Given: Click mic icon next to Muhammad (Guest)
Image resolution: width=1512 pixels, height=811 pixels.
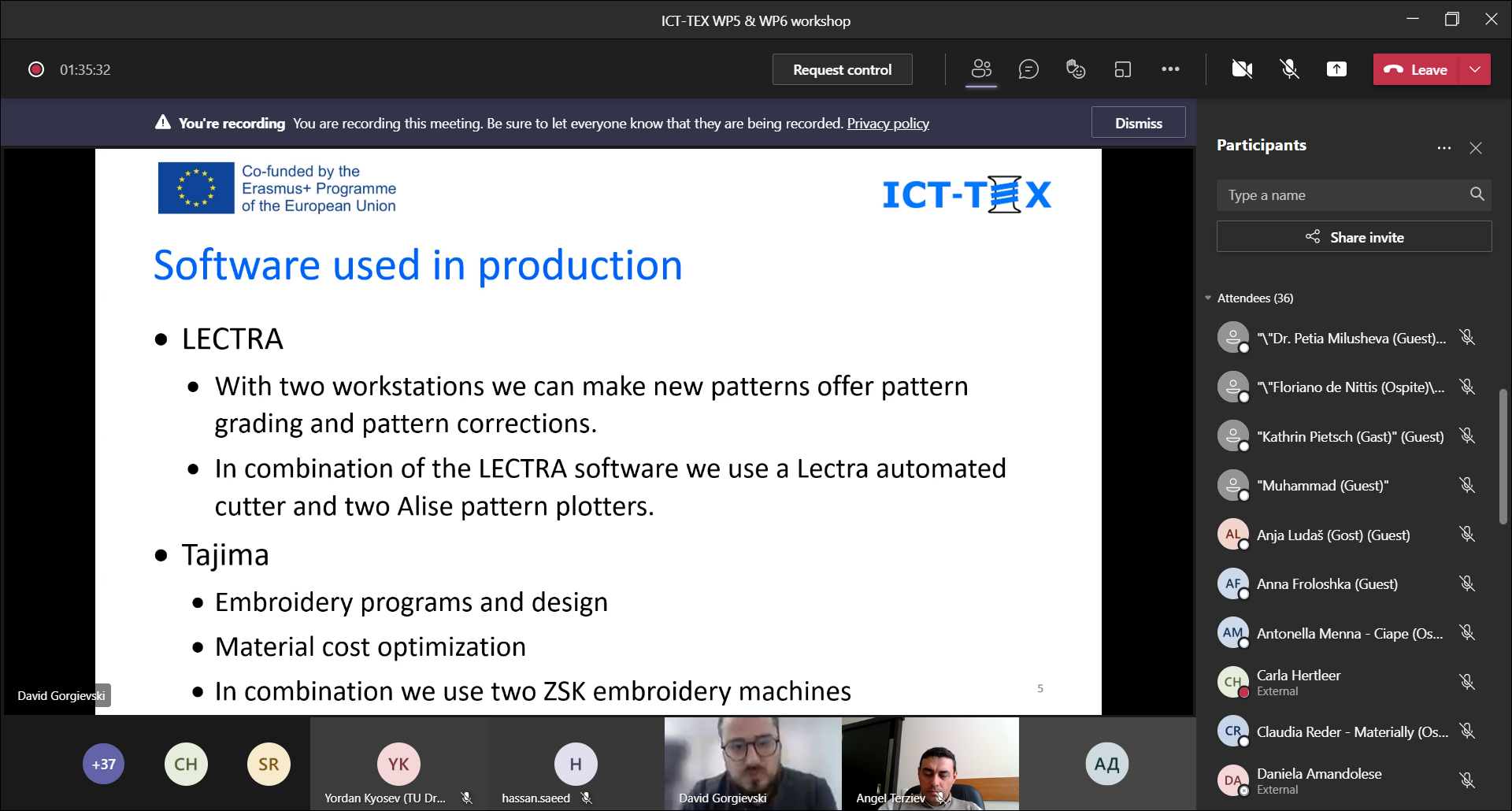Looking at the screenshot, I should pos(1466,484).
